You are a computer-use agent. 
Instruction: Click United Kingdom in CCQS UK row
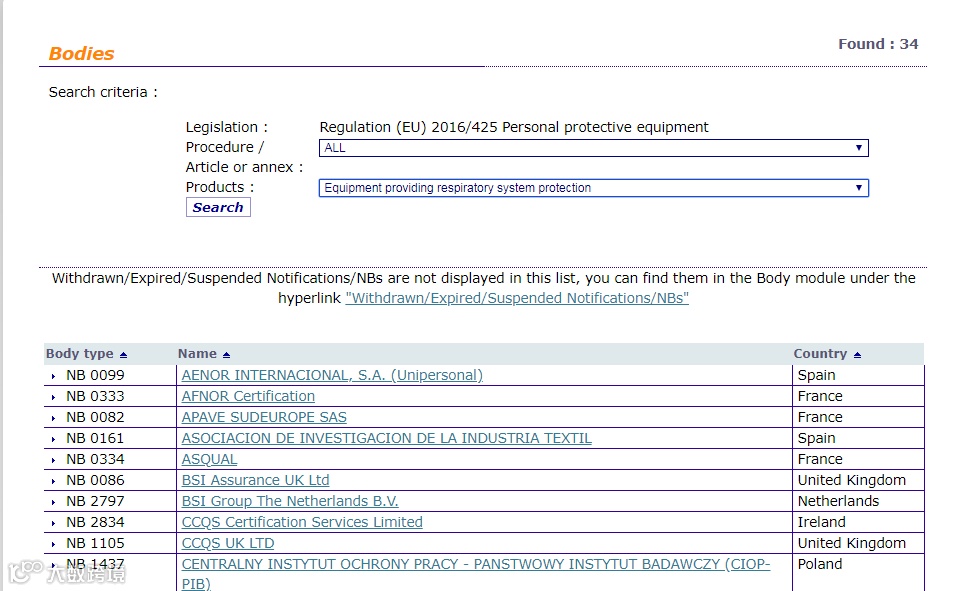coord(852,543)
